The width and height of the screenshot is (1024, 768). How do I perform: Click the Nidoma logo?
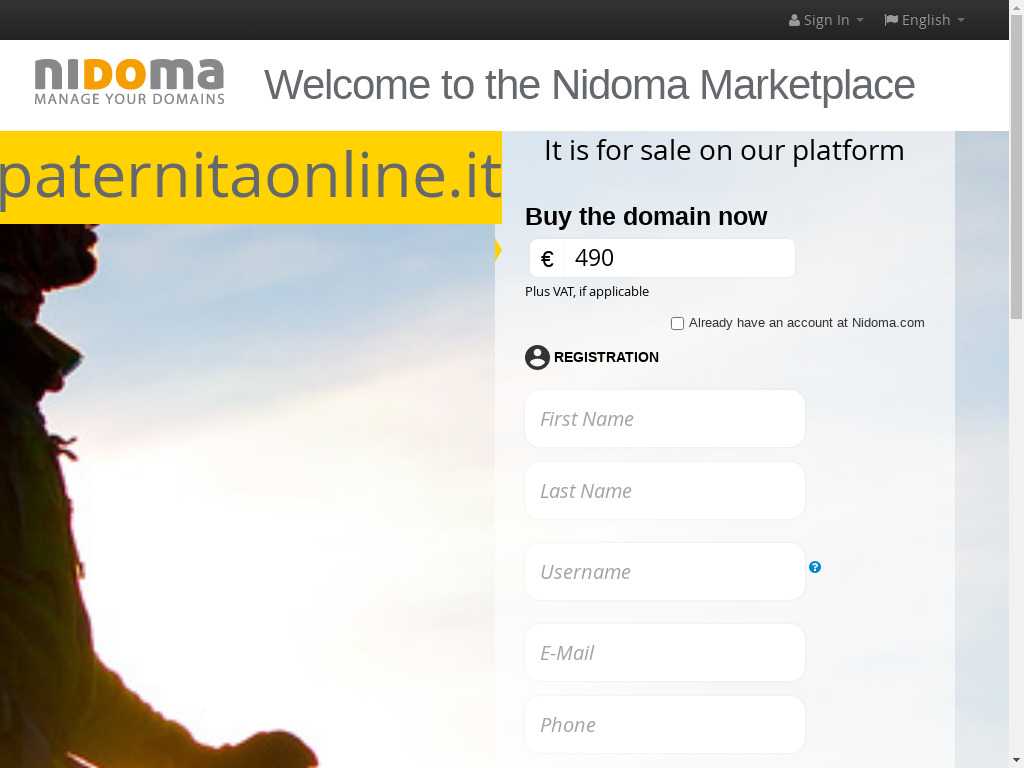[x=129, y=82]
